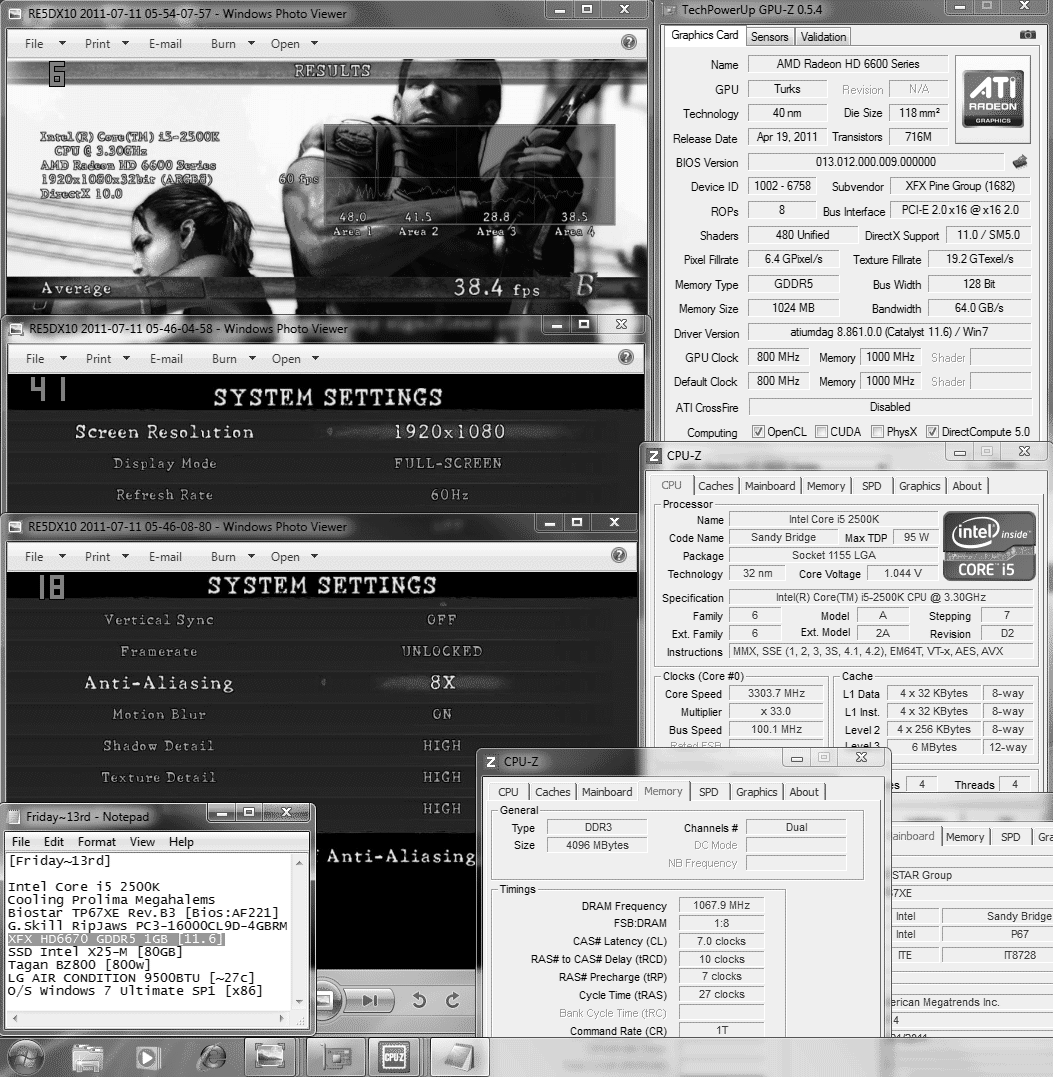Image resolution: width=1053 pixels, height=1077 pixels.
Task: Open the Caches tab in the CPU-Z processor window
Action: pos(716,486)
